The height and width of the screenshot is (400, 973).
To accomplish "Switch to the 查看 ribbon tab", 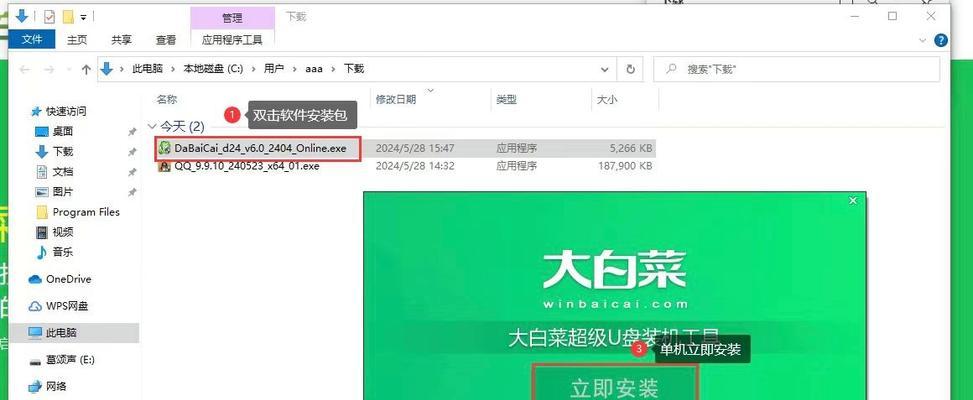I will [166, 40].
